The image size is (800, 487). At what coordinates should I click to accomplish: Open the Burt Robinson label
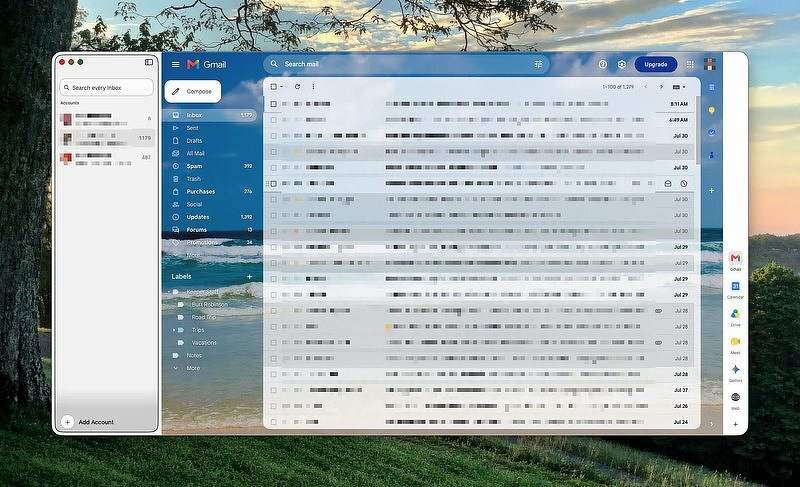click(209, 304)
